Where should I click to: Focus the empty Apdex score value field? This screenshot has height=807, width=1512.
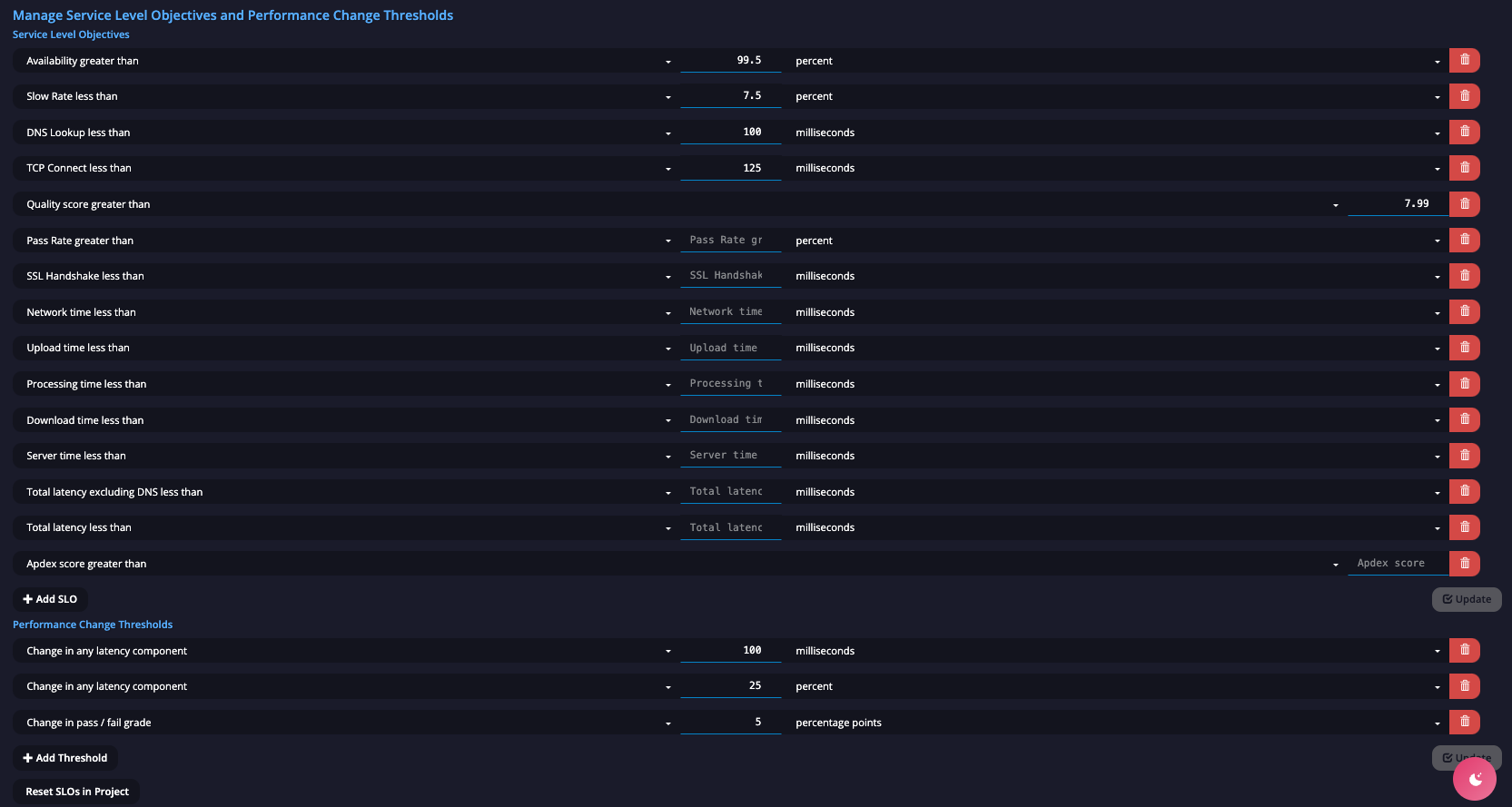point(1398,563)
